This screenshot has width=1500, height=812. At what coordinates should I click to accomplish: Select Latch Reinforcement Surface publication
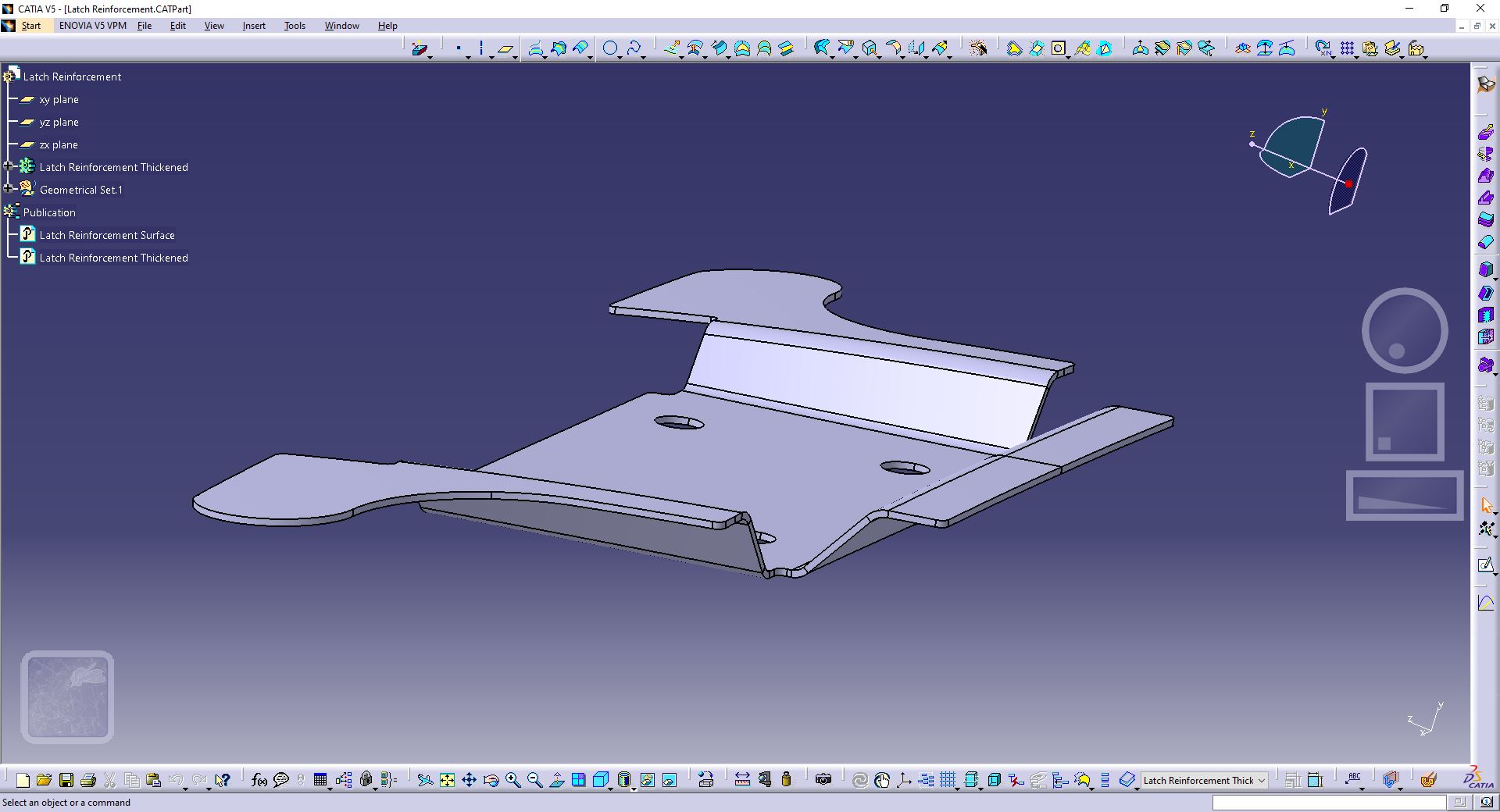[107, 235]
